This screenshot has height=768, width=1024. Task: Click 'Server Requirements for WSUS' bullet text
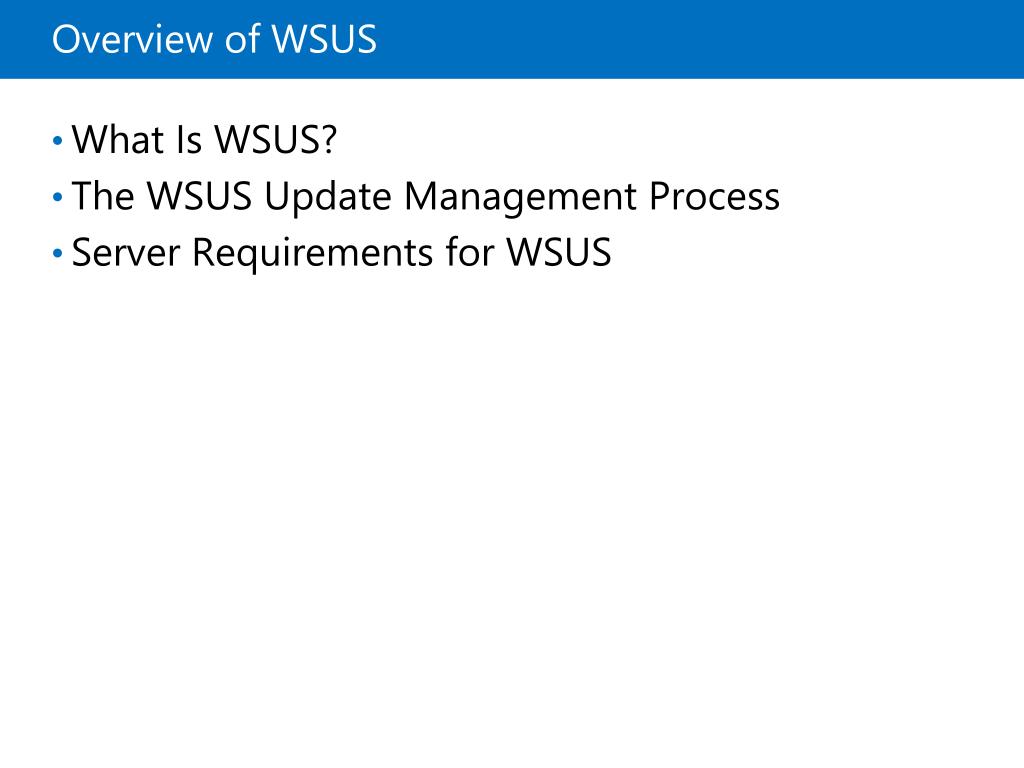coord(342,253)
